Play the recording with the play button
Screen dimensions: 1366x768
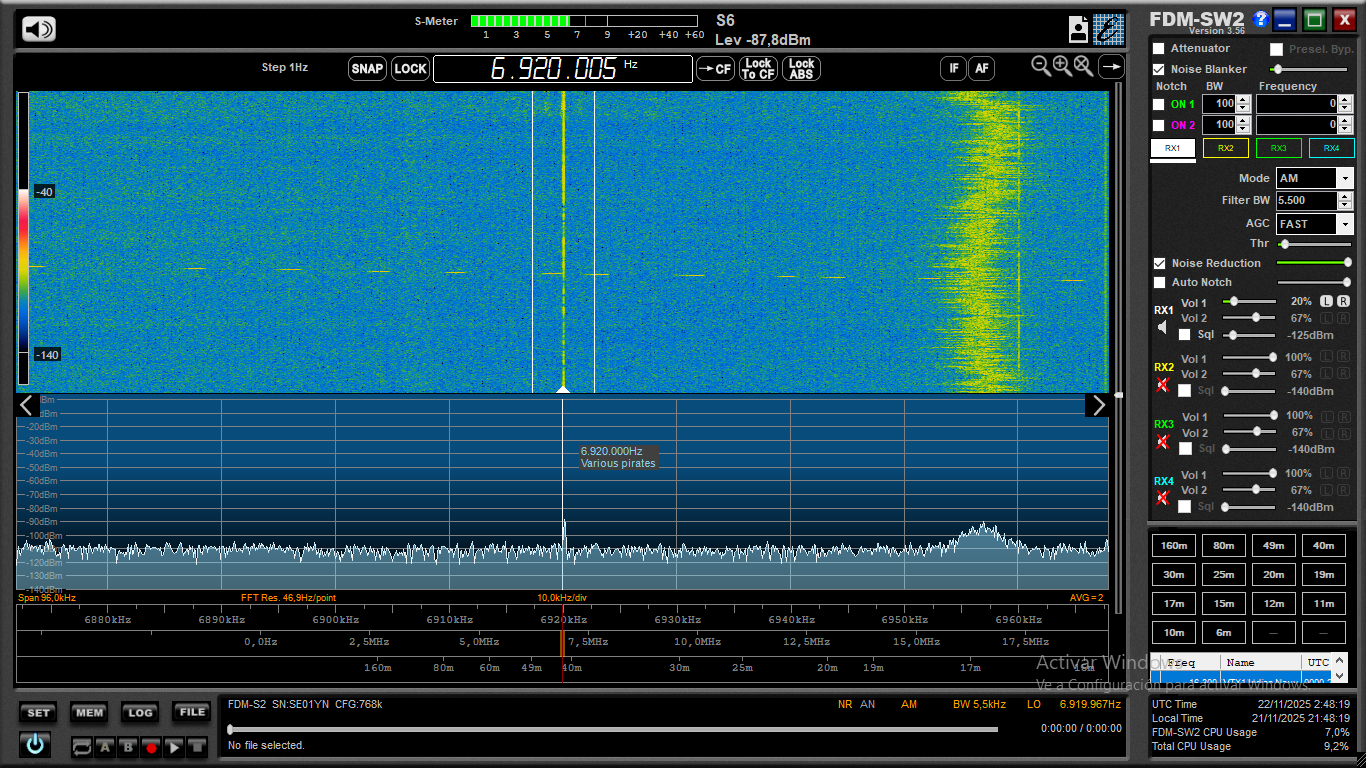pyautogui.click(x=174, y=747)
